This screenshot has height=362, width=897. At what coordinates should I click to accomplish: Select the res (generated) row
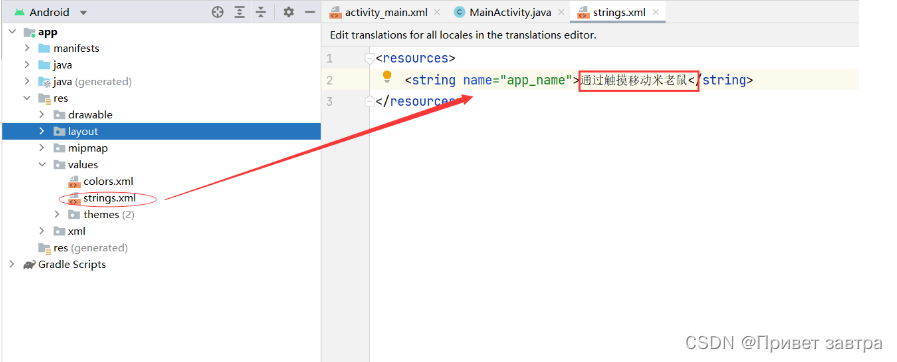tap(160, 248)
